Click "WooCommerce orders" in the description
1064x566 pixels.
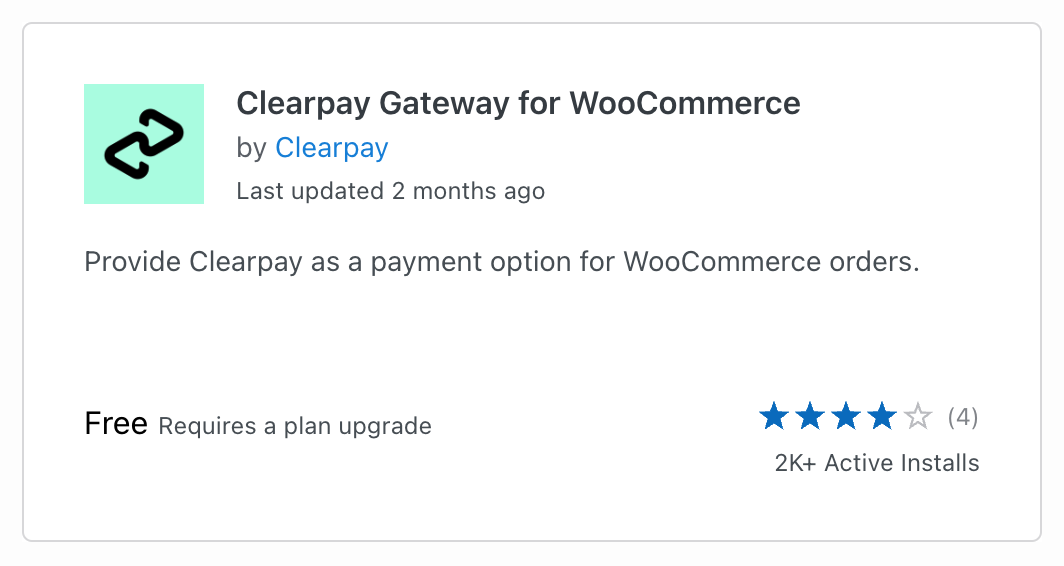pyautogui.click(x=770, y=262)
